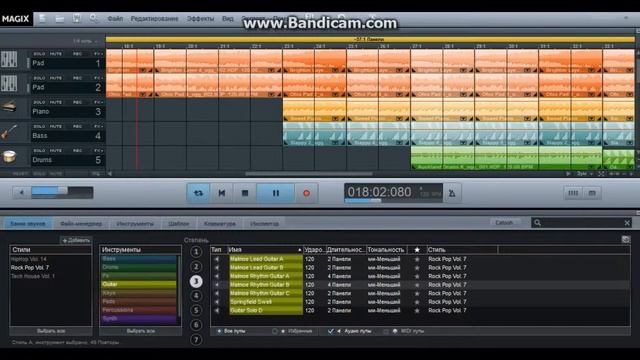The width and height of the screenshot is (640, 360).
Task: Stop playback with the stop button
Action: pyautogui.click(x=245, y=193)
